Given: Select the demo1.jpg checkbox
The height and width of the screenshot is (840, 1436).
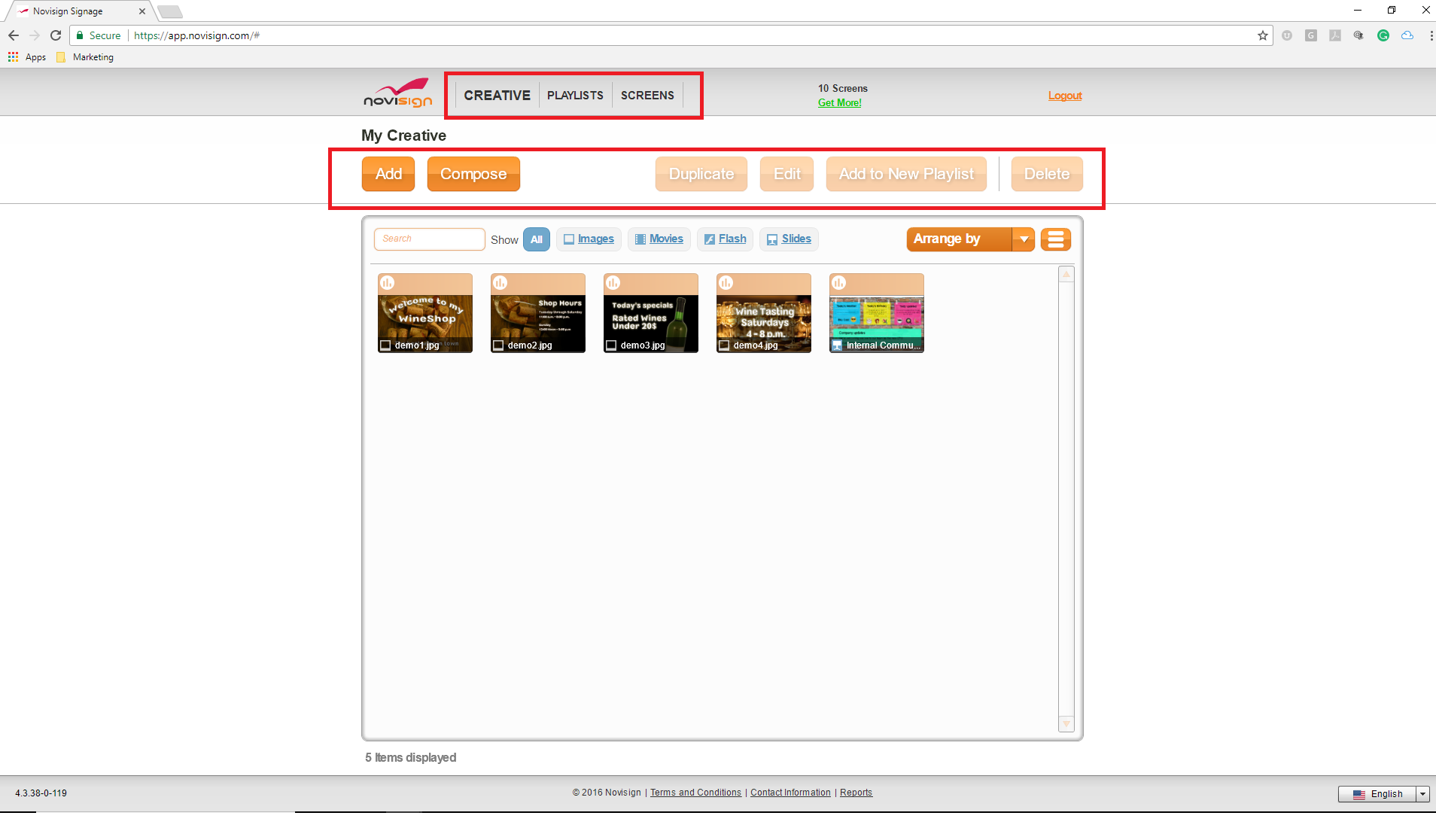Looking at the screenshot, I should (x=385, y=345).
